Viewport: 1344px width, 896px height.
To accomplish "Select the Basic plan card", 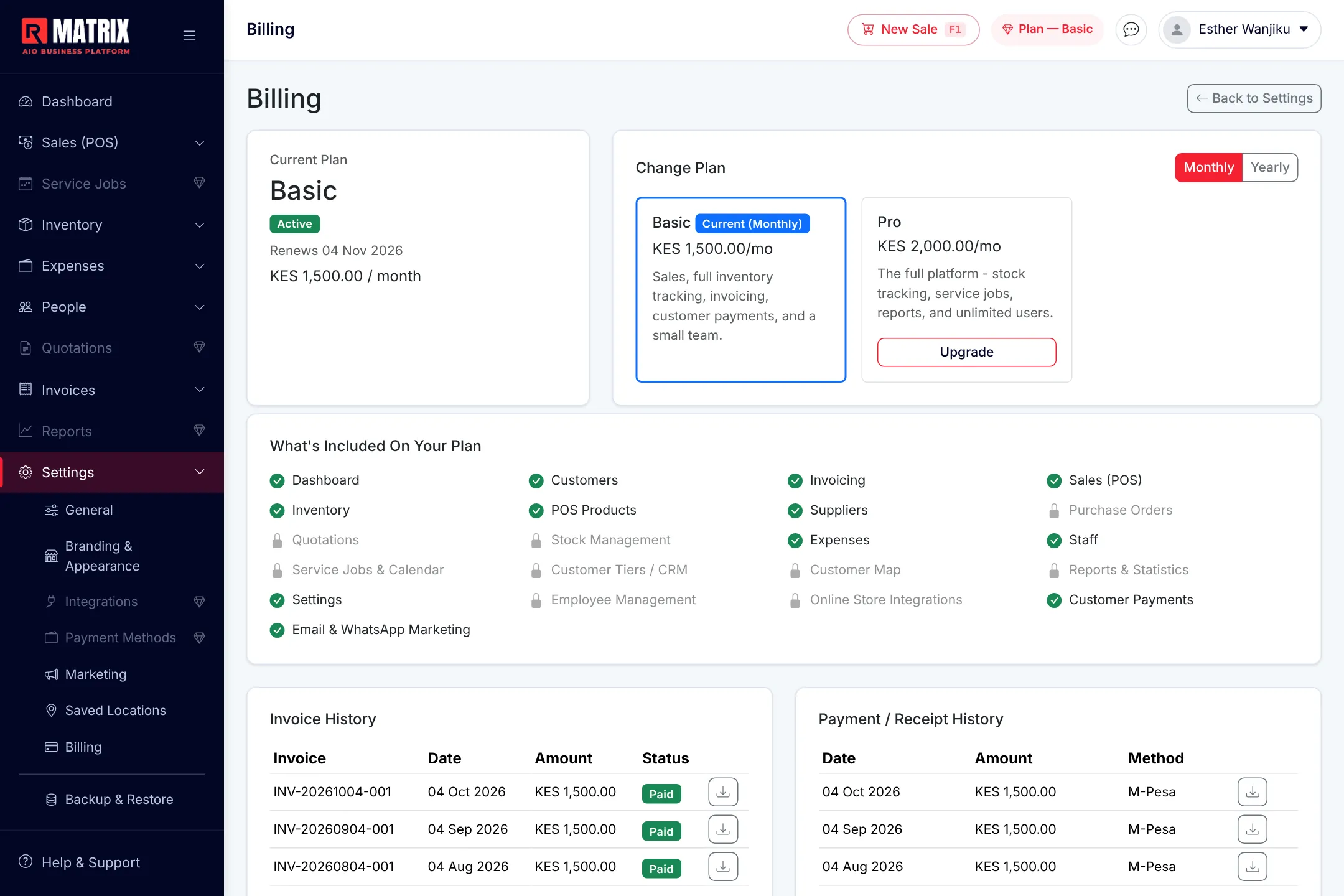I will (x=740, y=289).
